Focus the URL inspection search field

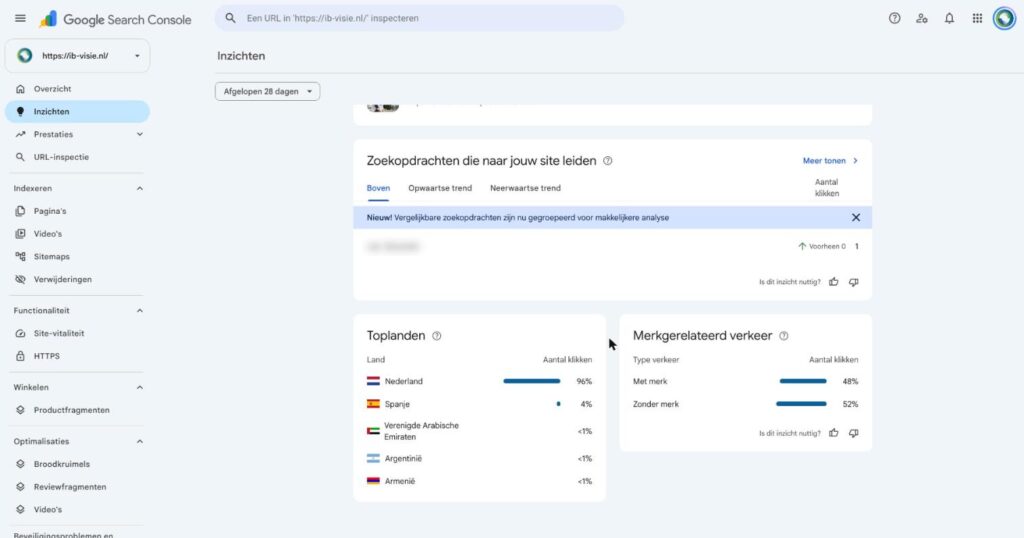(x=419, y=18)
